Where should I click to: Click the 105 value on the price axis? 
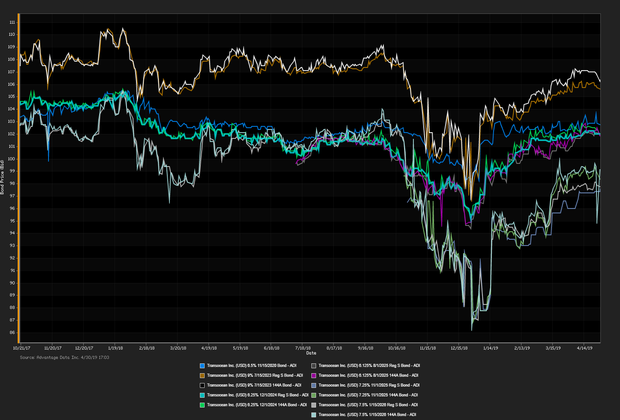[x=12, y=97]
